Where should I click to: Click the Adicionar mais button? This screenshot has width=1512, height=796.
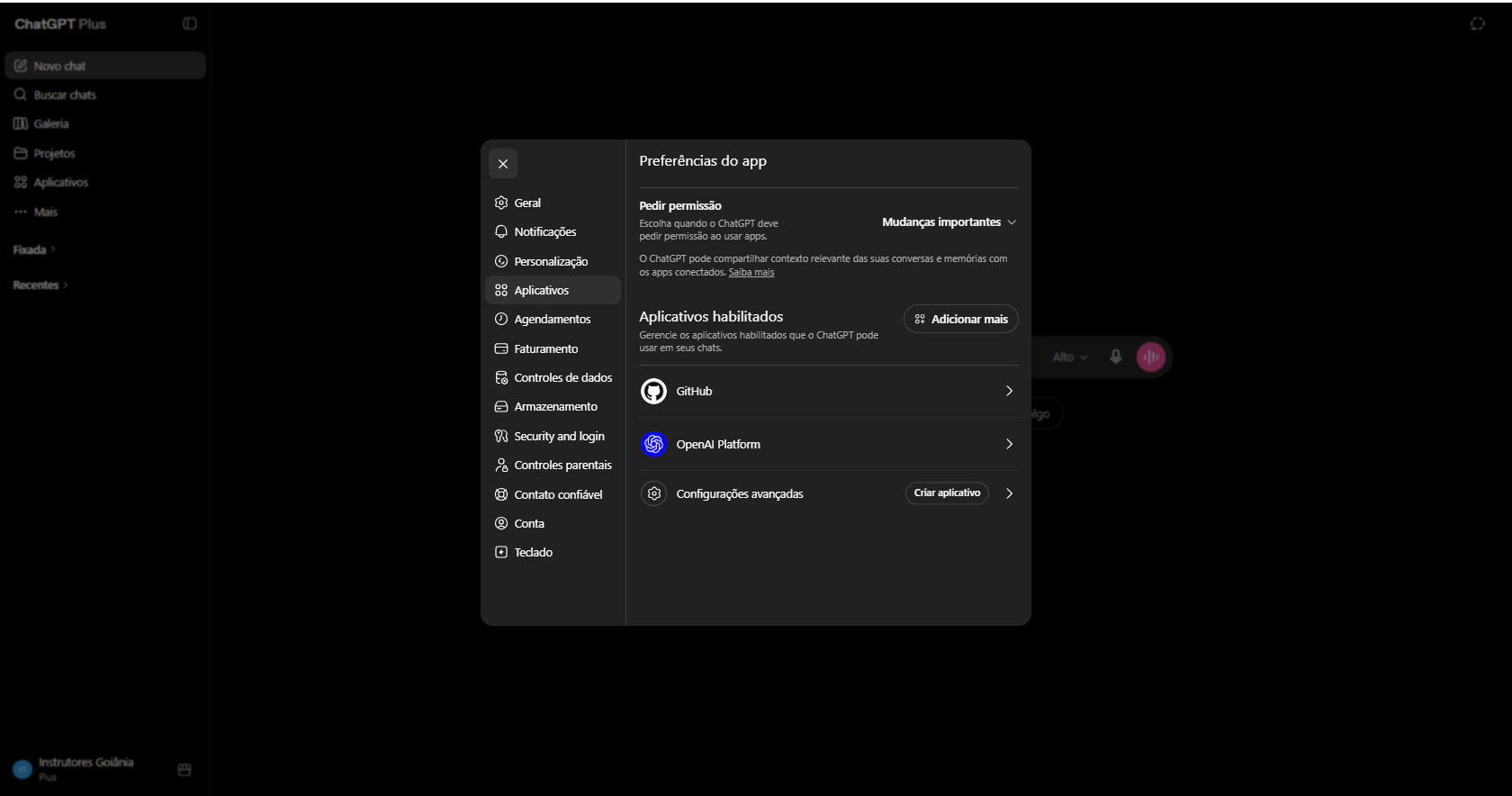[x=960, y=319]
